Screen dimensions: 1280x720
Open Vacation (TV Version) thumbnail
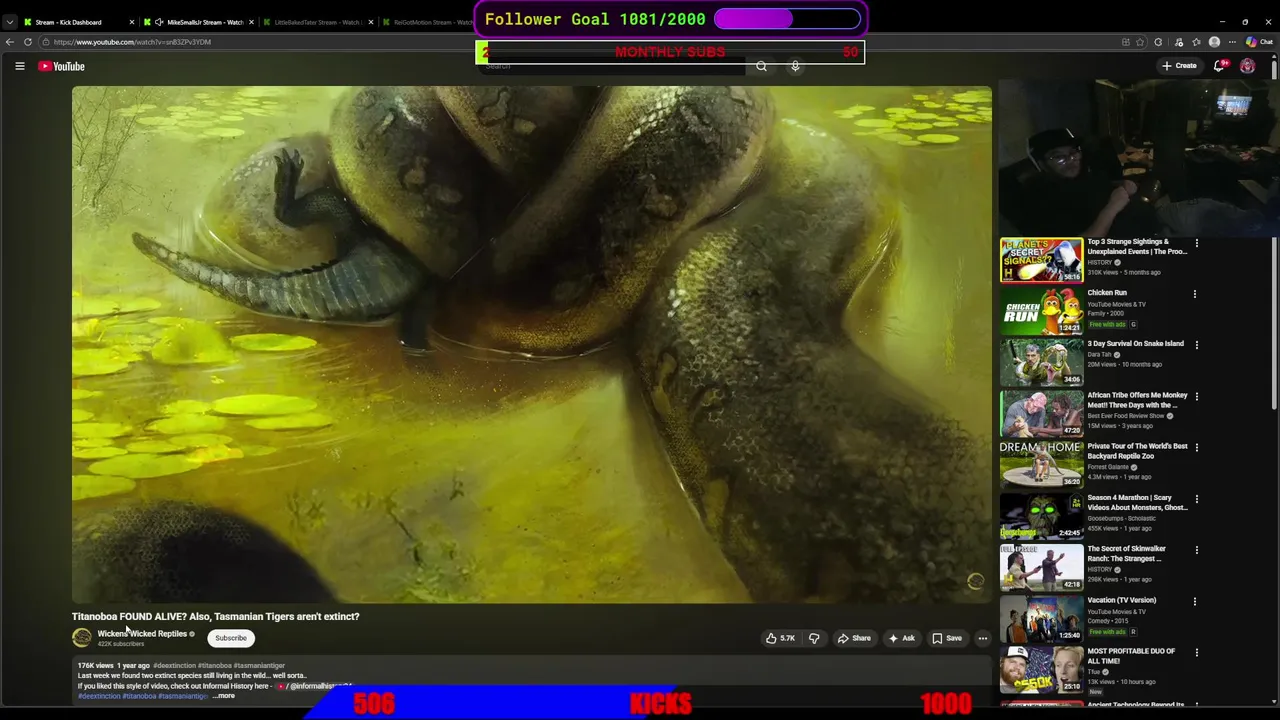coord(1041,618)
